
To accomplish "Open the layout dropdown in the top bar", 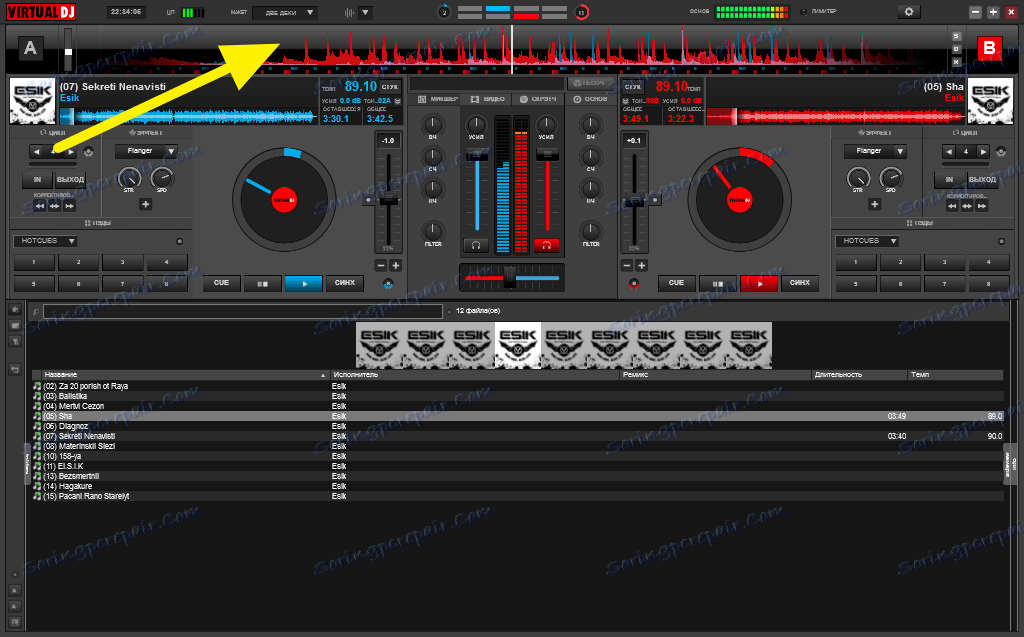I will point(285,12).
